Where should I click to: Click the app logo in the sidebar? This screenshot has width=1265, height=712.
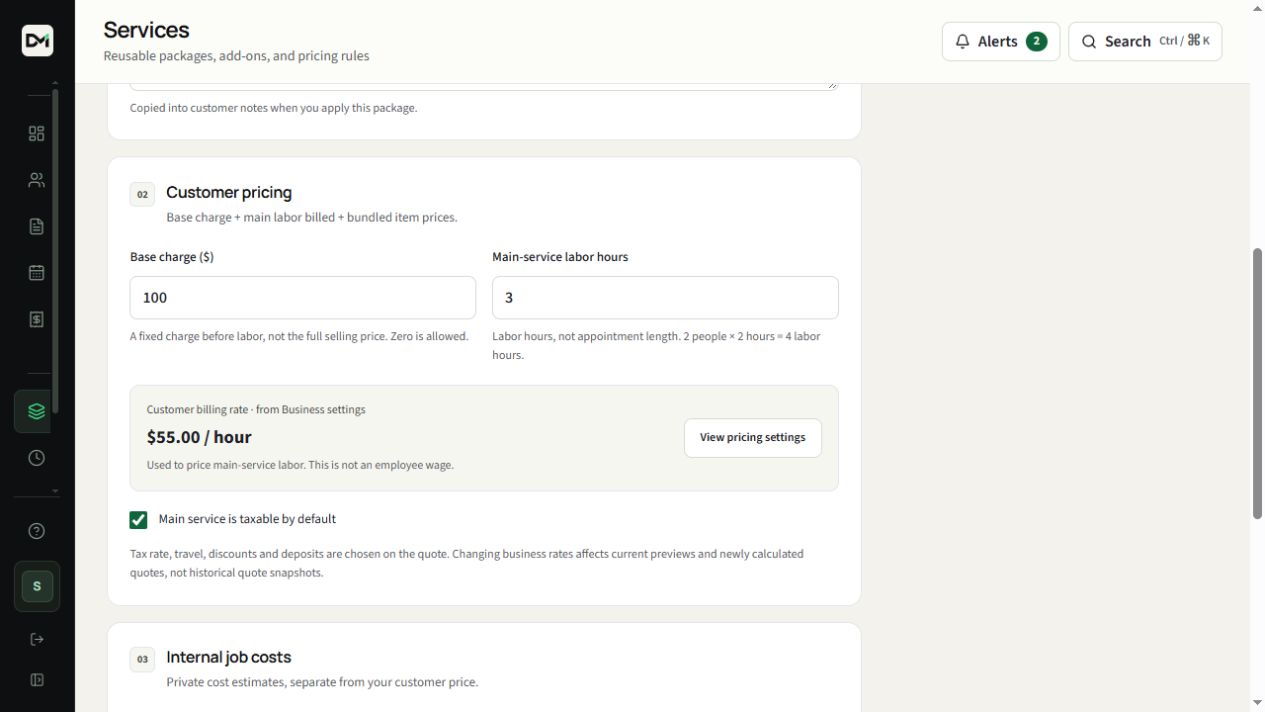click(37, 40)
